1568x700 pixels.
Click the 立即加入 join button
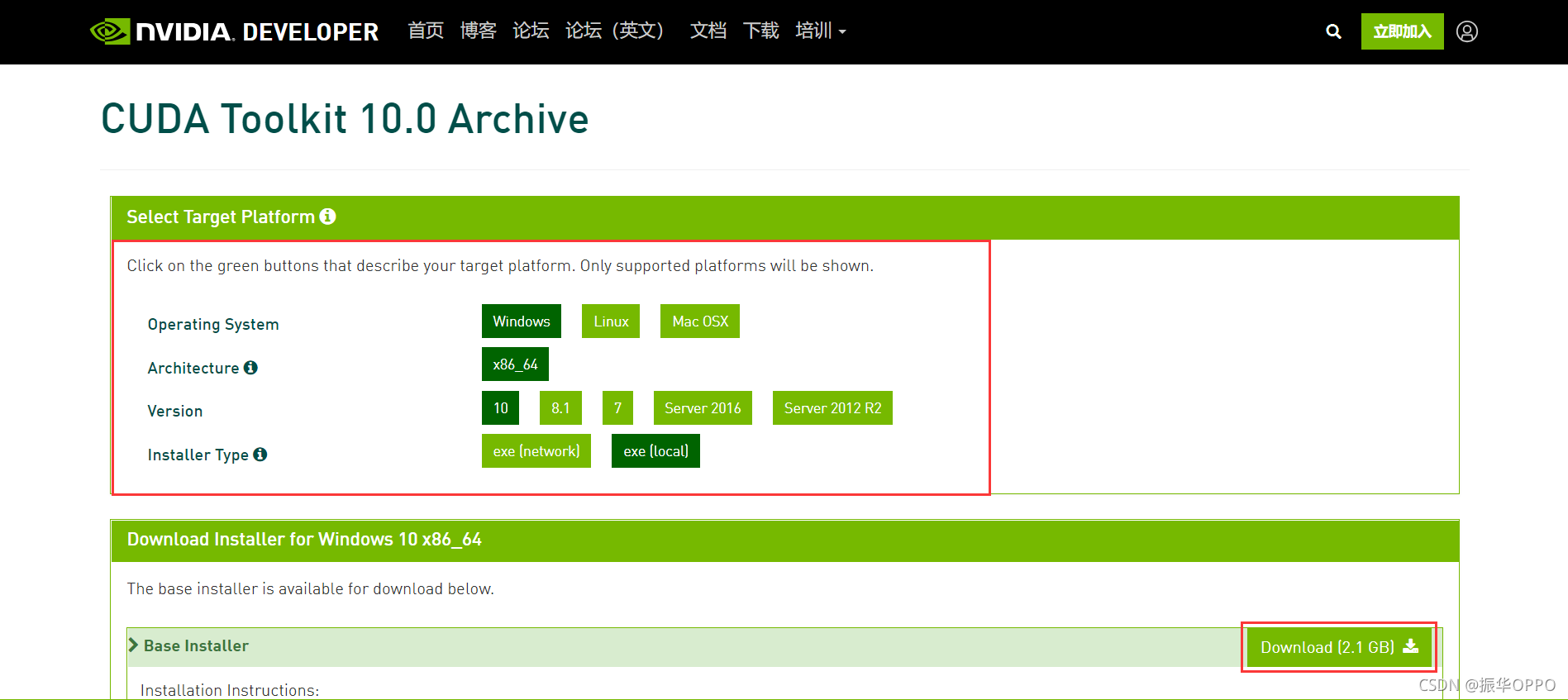1402,31
